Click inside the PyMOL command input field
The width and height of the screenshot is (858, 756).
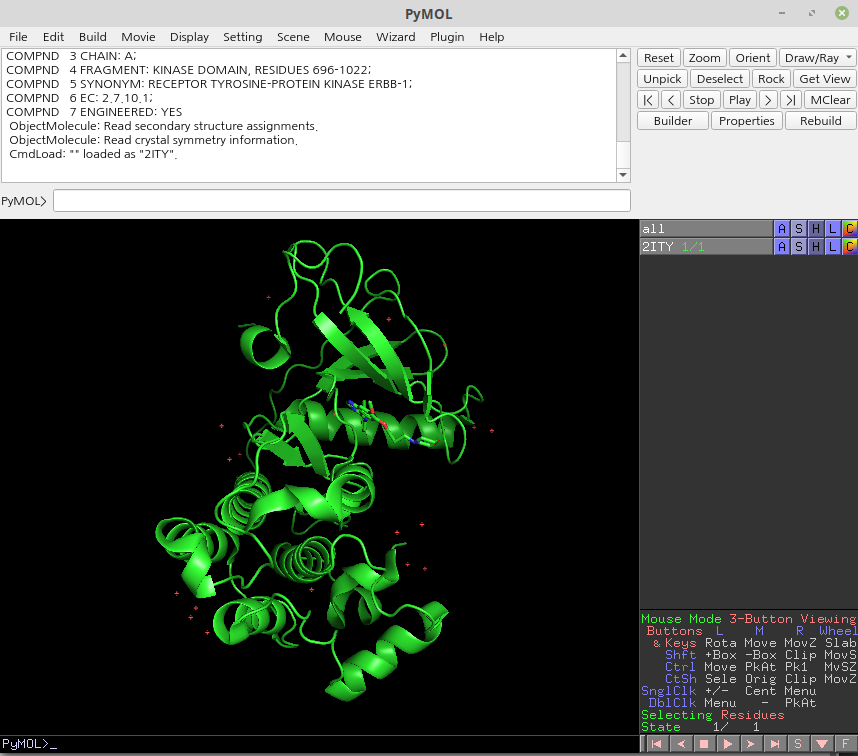340,200
